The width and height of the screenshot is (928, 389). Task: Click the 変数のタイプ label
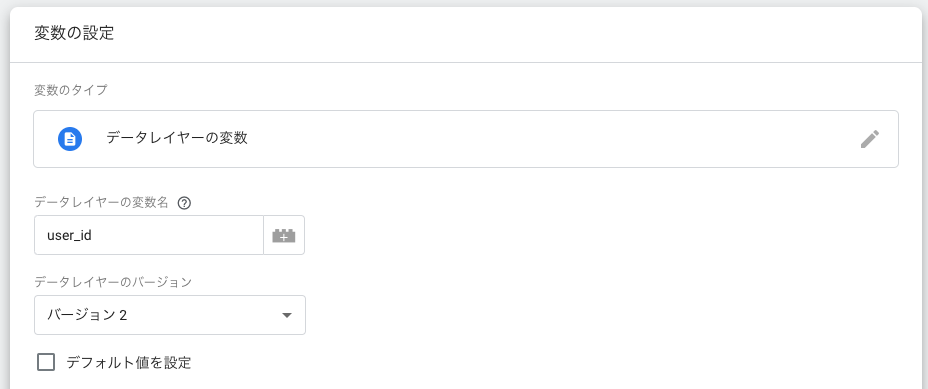71,90
